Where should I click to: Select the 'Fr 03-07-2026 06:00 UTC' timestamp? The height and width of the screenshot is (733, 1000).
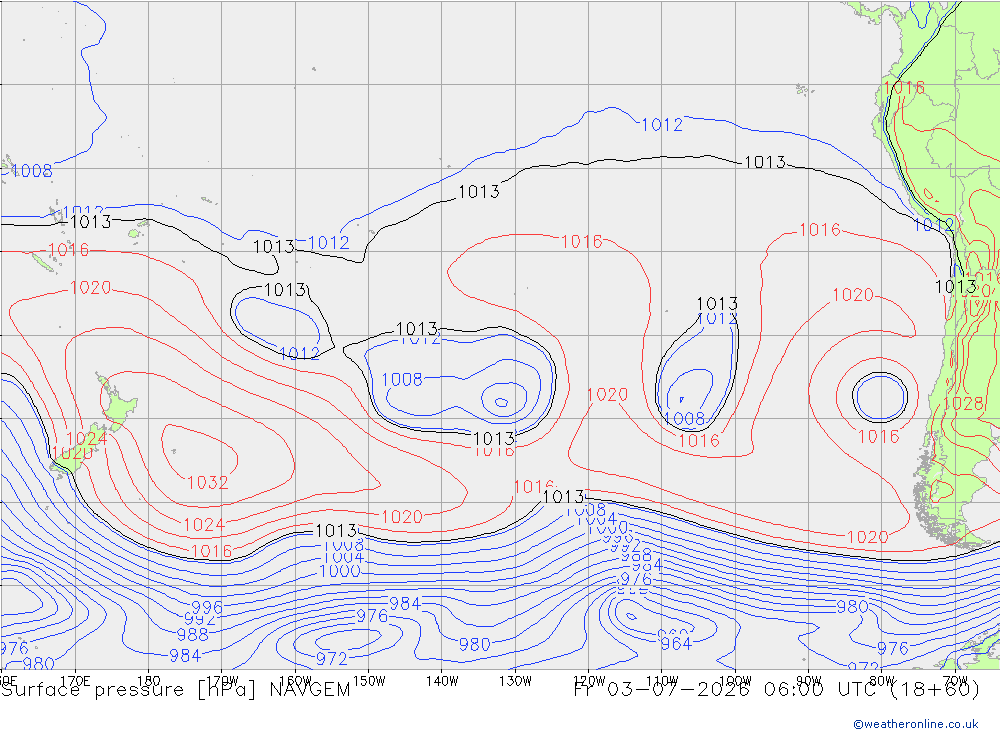point(727,690)
